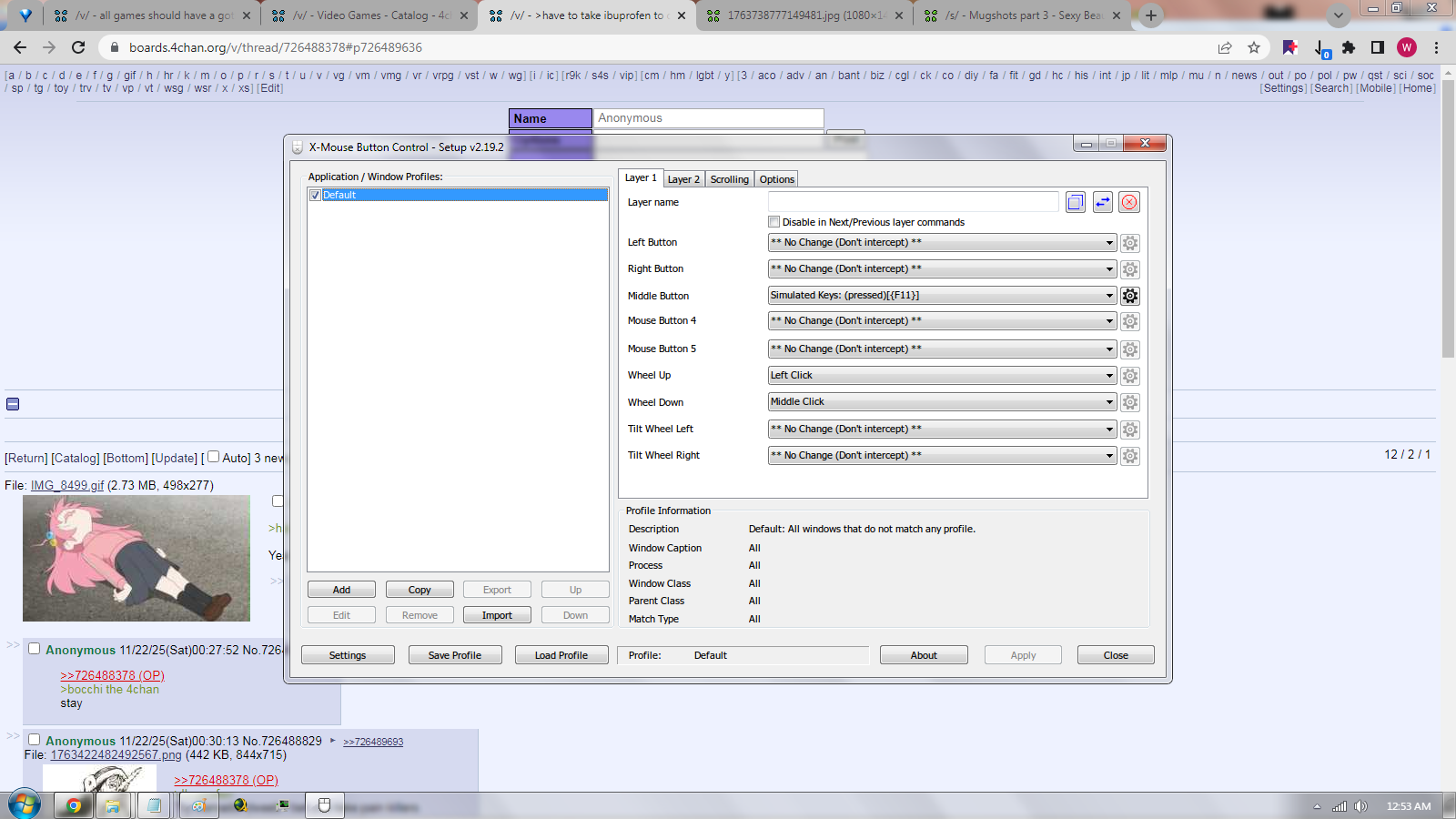This screenshot has height=819, width=1456.
Task: Click the Layer name text field
Action: coord(914,202)
